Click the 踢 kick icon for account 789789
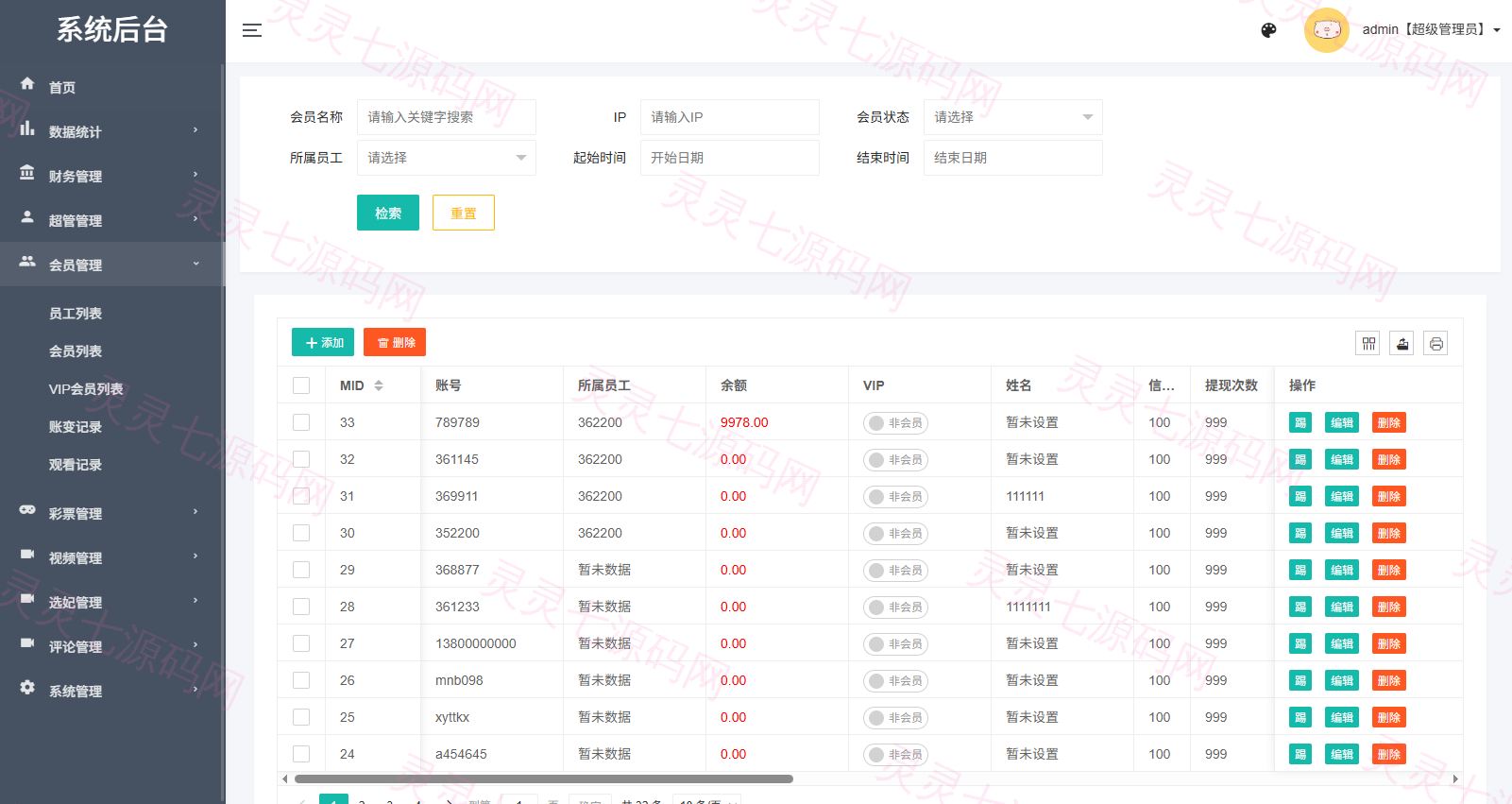1512x804 pixels. pos(1300,422)
